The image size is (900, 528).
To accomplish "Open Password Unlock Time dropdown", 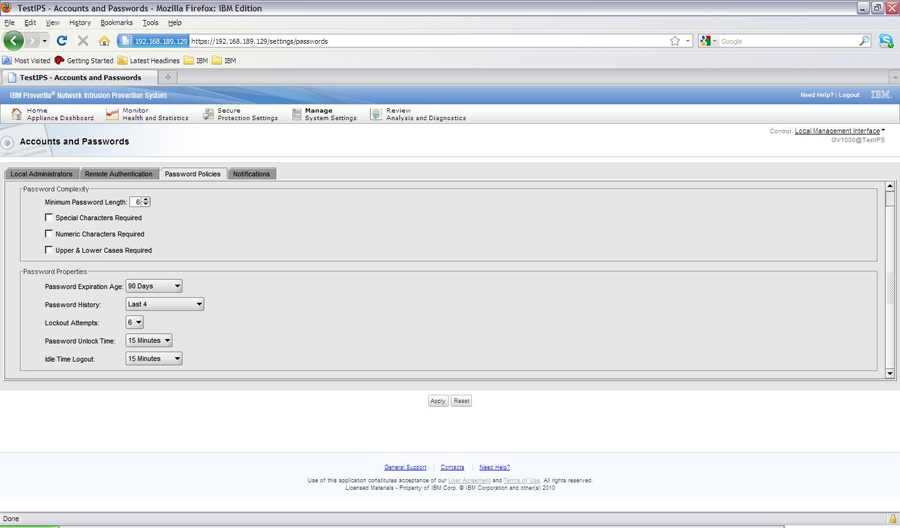I will tap(149, 340).
